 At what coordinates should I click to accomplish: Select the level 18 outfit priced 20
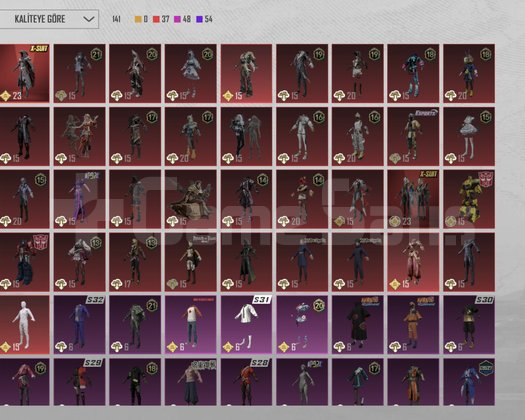tap(469, 73)
